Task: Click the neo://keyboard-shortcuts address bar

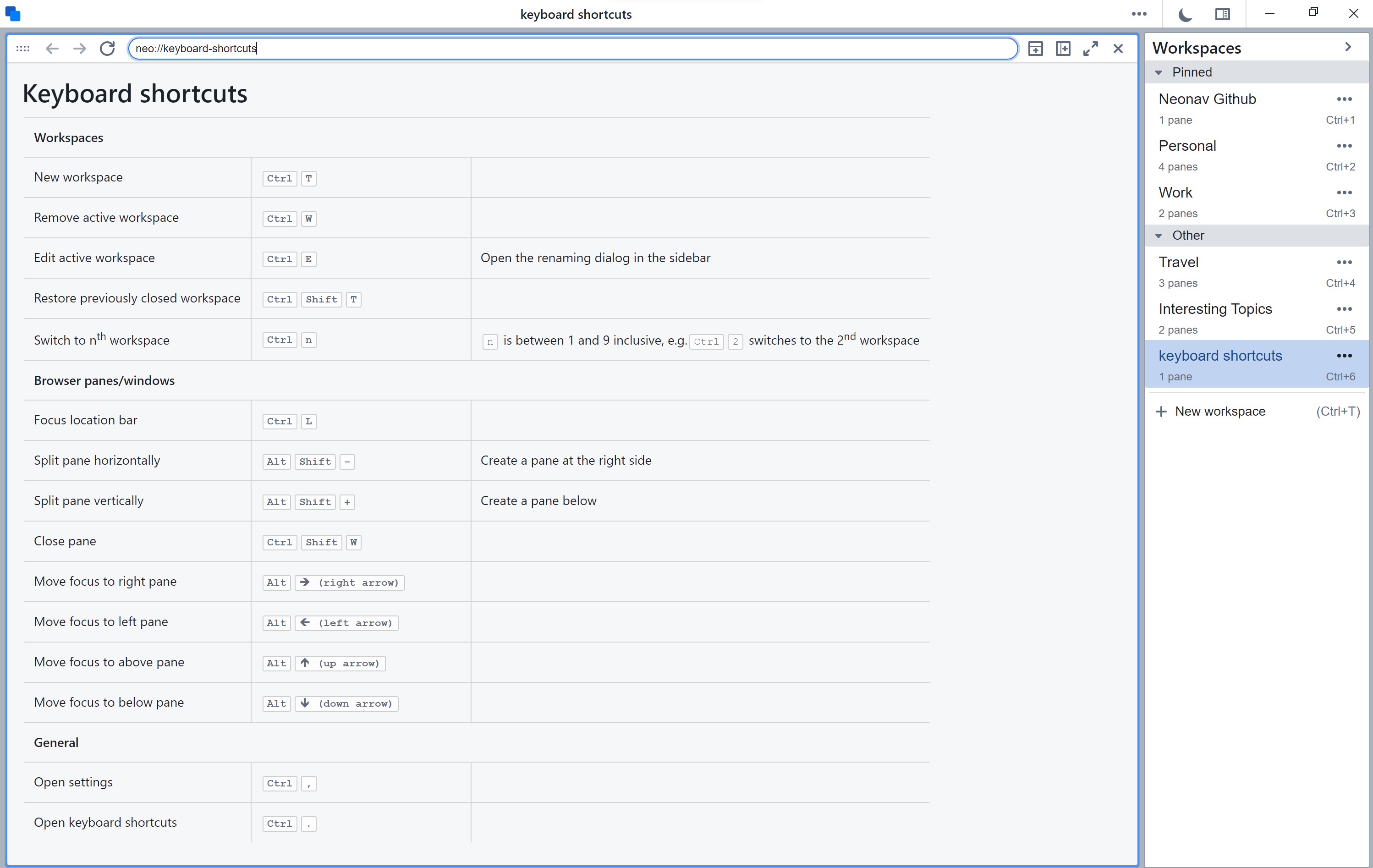Action: (x=570, y=49)
